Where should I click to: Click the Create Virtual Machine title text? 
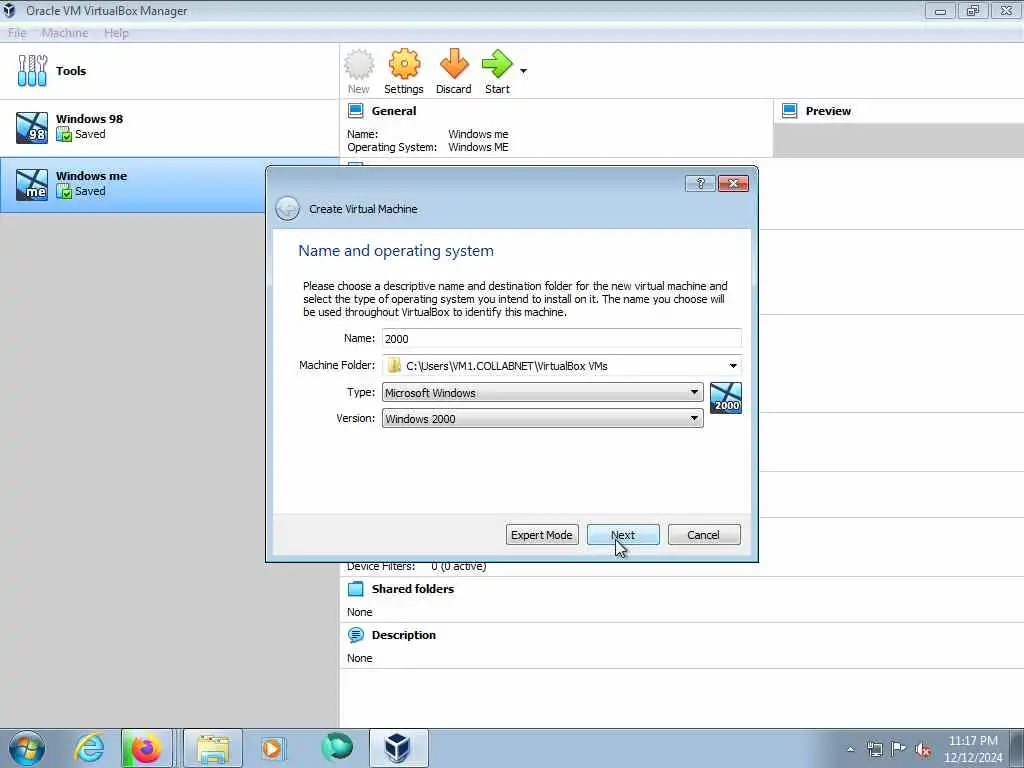coord(363,209)
